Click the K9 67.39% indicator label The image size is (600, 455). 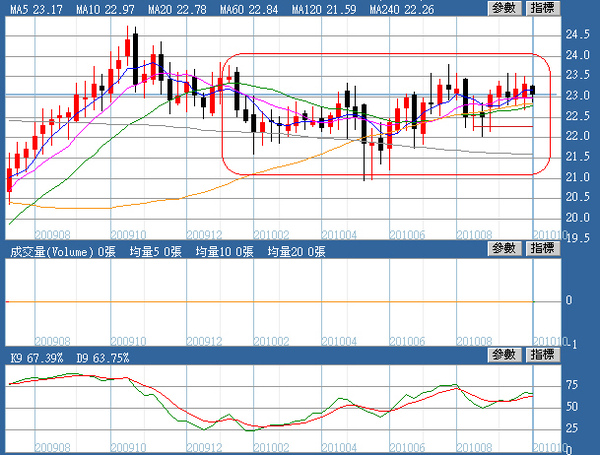tap(36, 358)
